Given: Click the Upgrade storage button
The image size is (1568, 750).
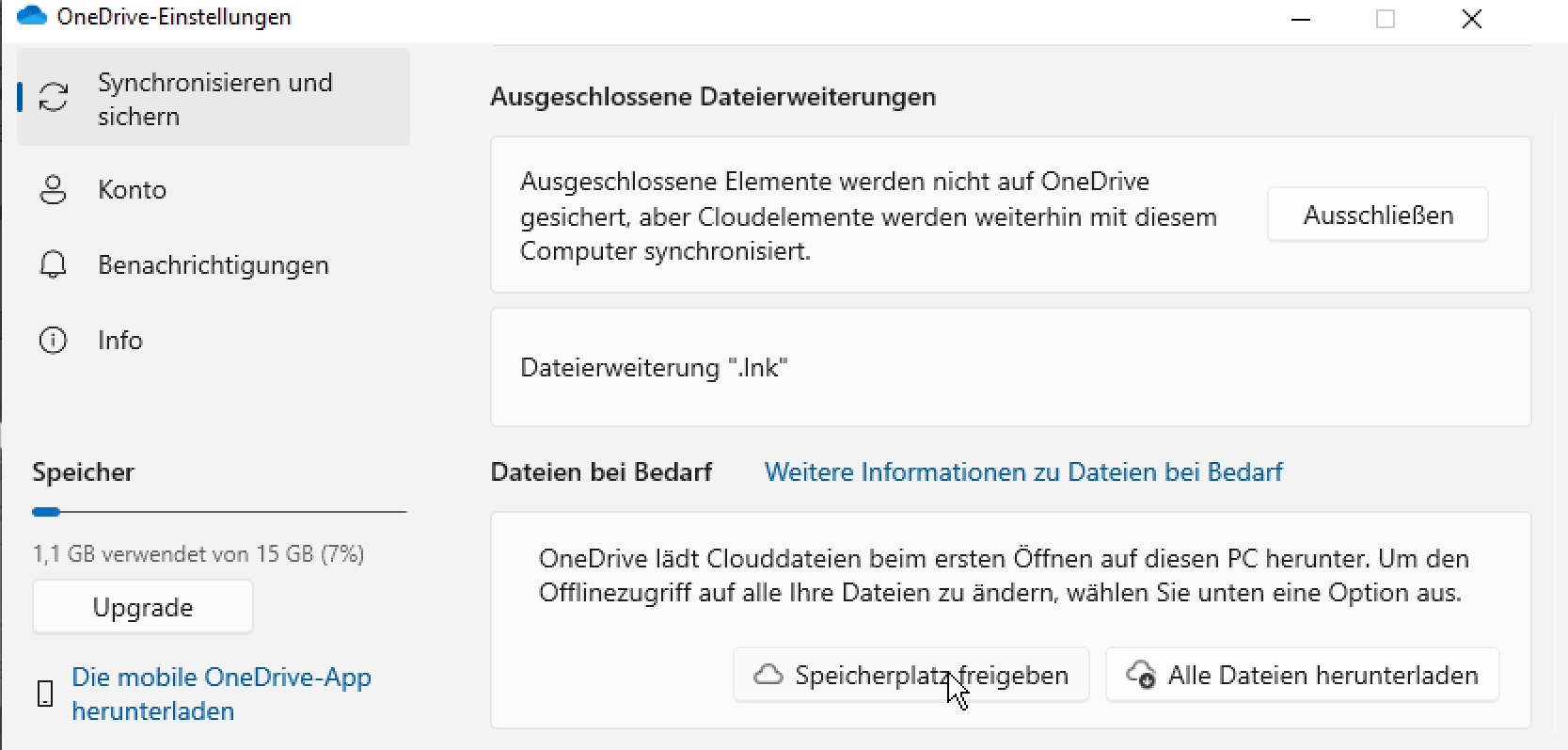Looking at the screenshot, I should pos(143,607).
